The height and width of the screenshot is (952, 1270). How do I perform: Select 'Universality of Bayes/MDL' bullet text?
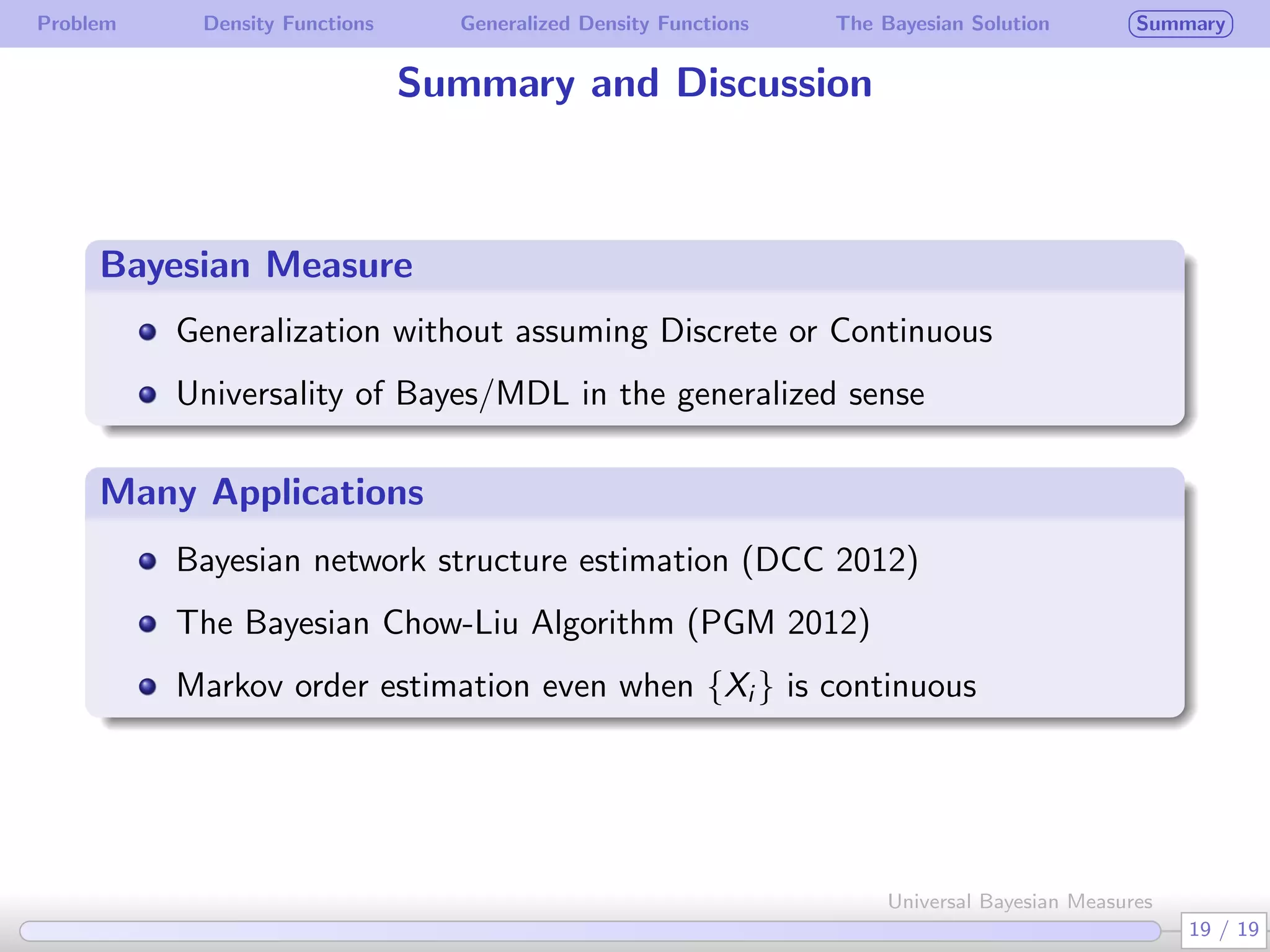(x=551, y=394)
